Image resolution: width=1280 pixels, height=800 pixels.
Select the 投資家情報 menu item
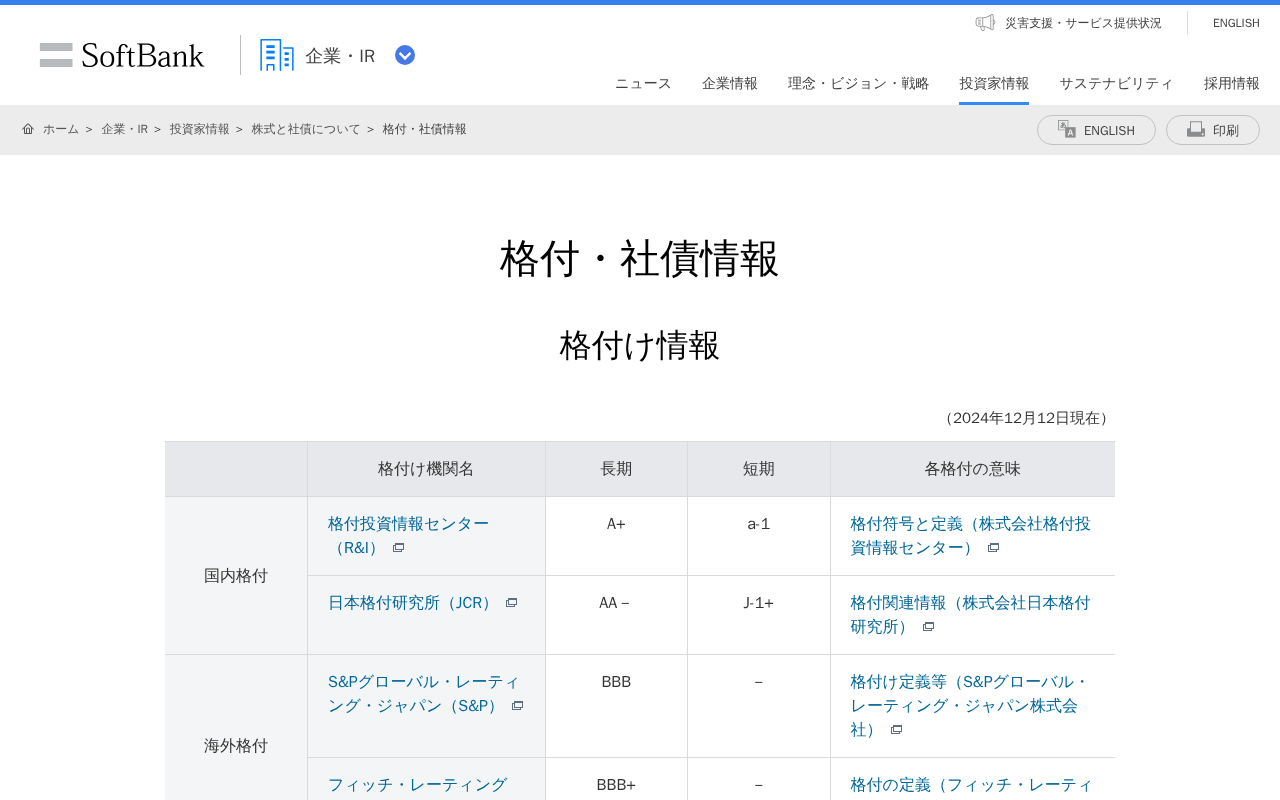[994, 83]
